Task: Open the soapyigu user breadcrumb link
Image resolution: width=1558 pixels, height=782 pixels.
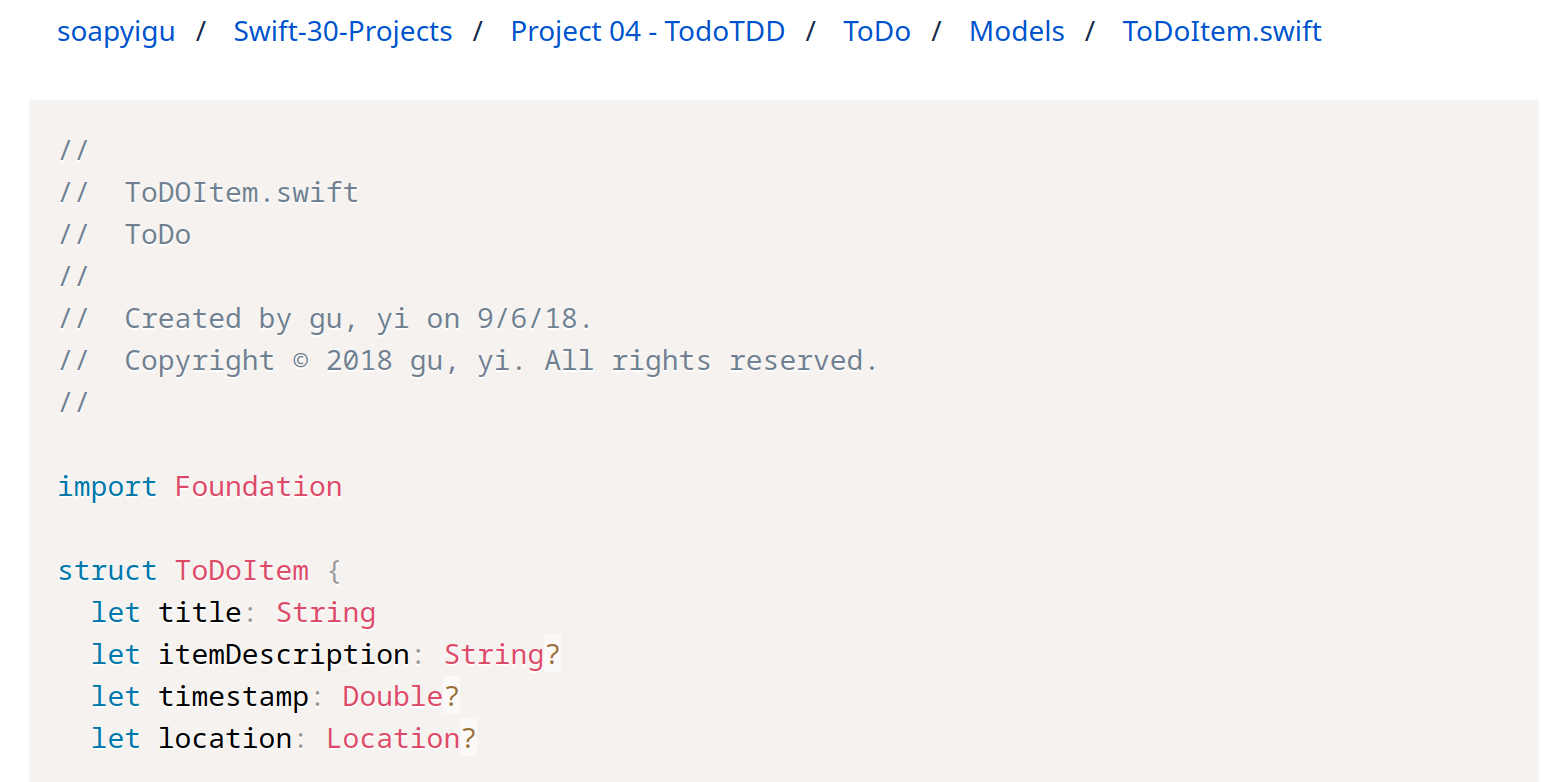Action: pos(116,32)
